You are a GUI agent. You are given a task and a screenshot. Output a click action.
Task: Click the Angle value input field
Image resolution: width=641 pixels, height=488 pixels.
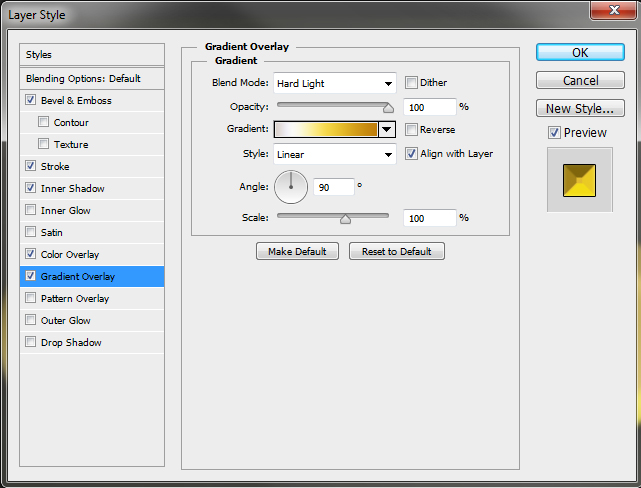(334, 187)
